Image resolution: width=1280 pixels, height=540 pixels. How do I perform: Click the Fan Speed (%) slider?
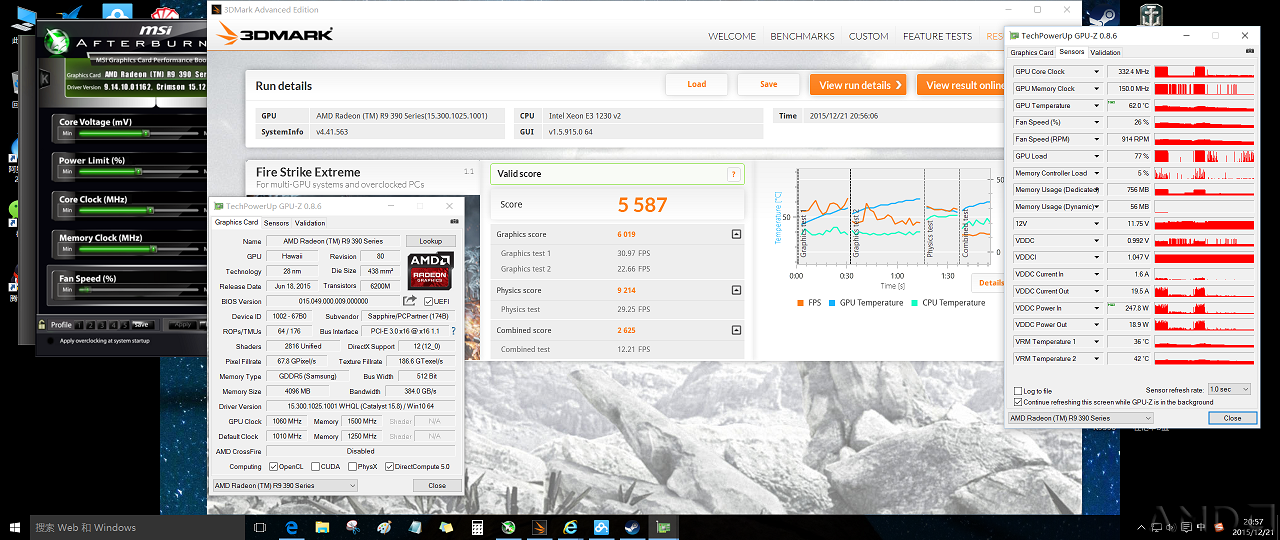coord(140,290)
